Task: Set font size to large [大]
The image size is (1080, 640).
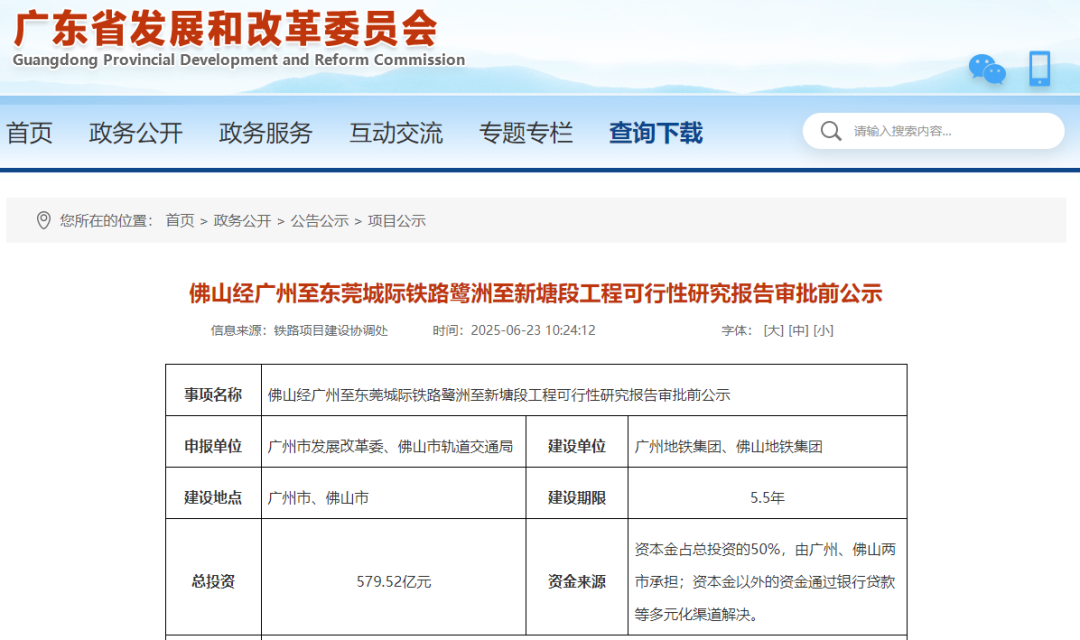Action: point(773,331)
